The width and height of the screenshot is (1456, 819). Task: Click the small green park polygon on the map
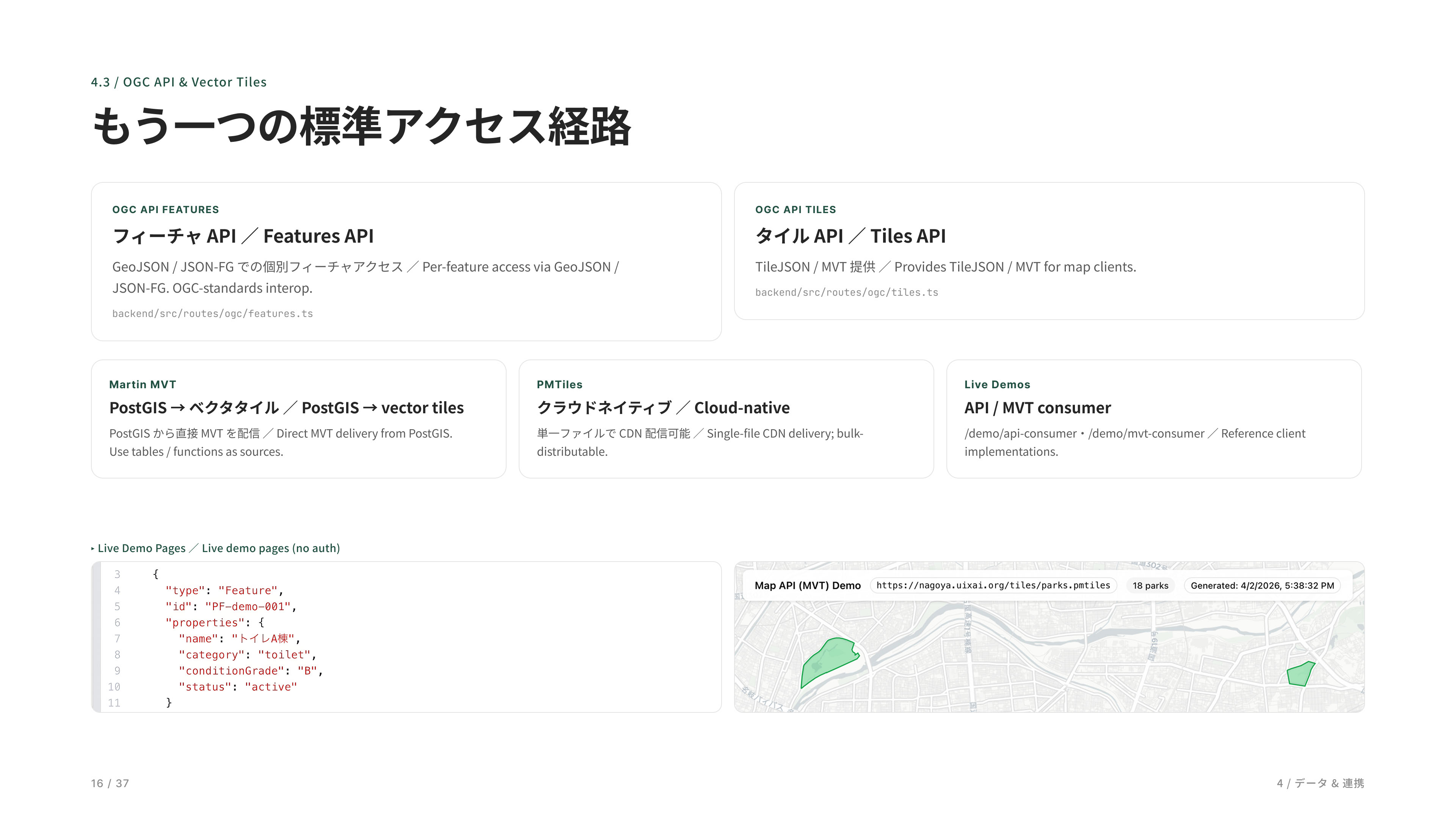pos(1301,674)
